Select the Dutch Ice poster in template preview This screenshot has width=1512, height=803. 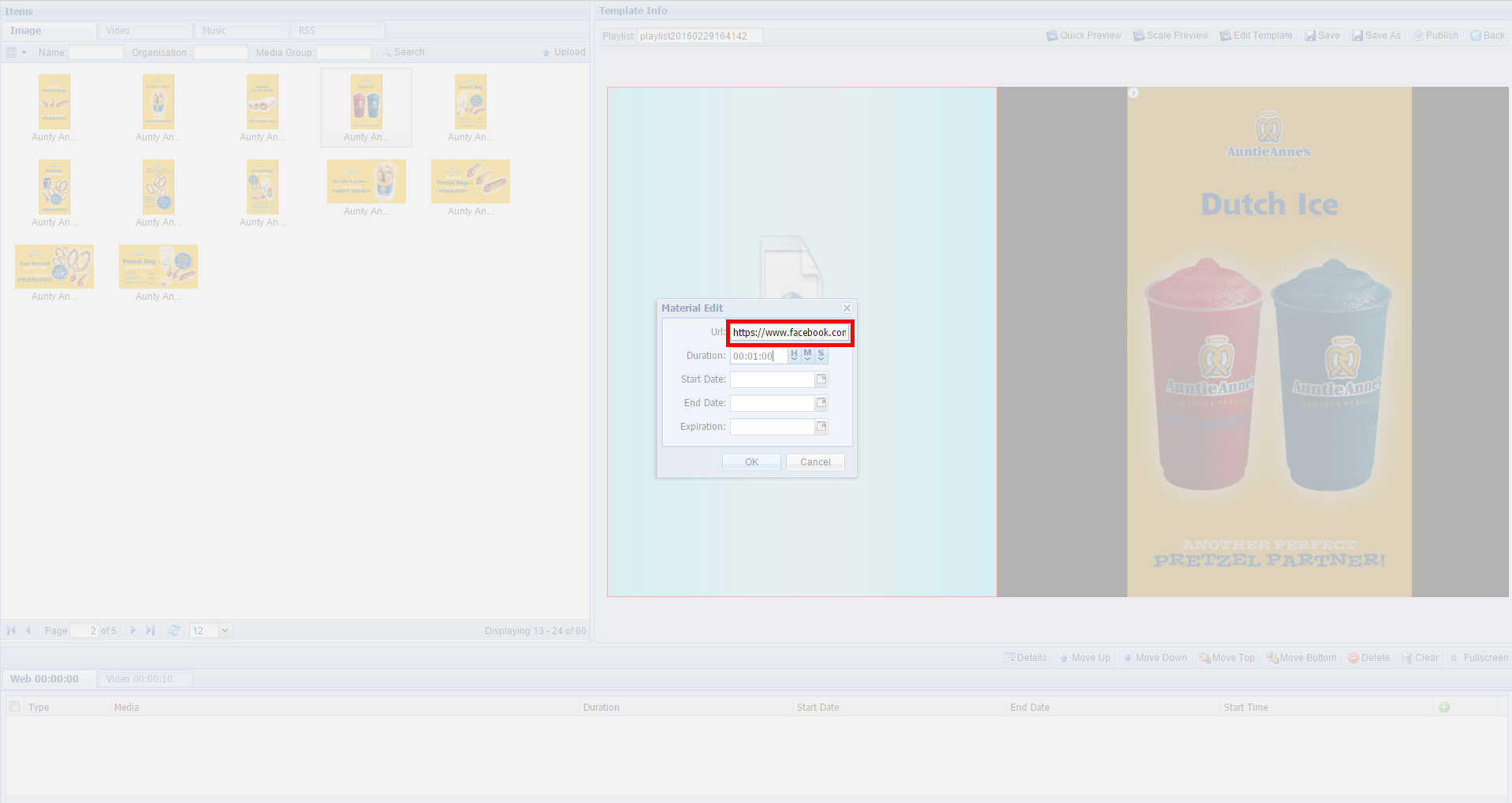coord(1269,342)
